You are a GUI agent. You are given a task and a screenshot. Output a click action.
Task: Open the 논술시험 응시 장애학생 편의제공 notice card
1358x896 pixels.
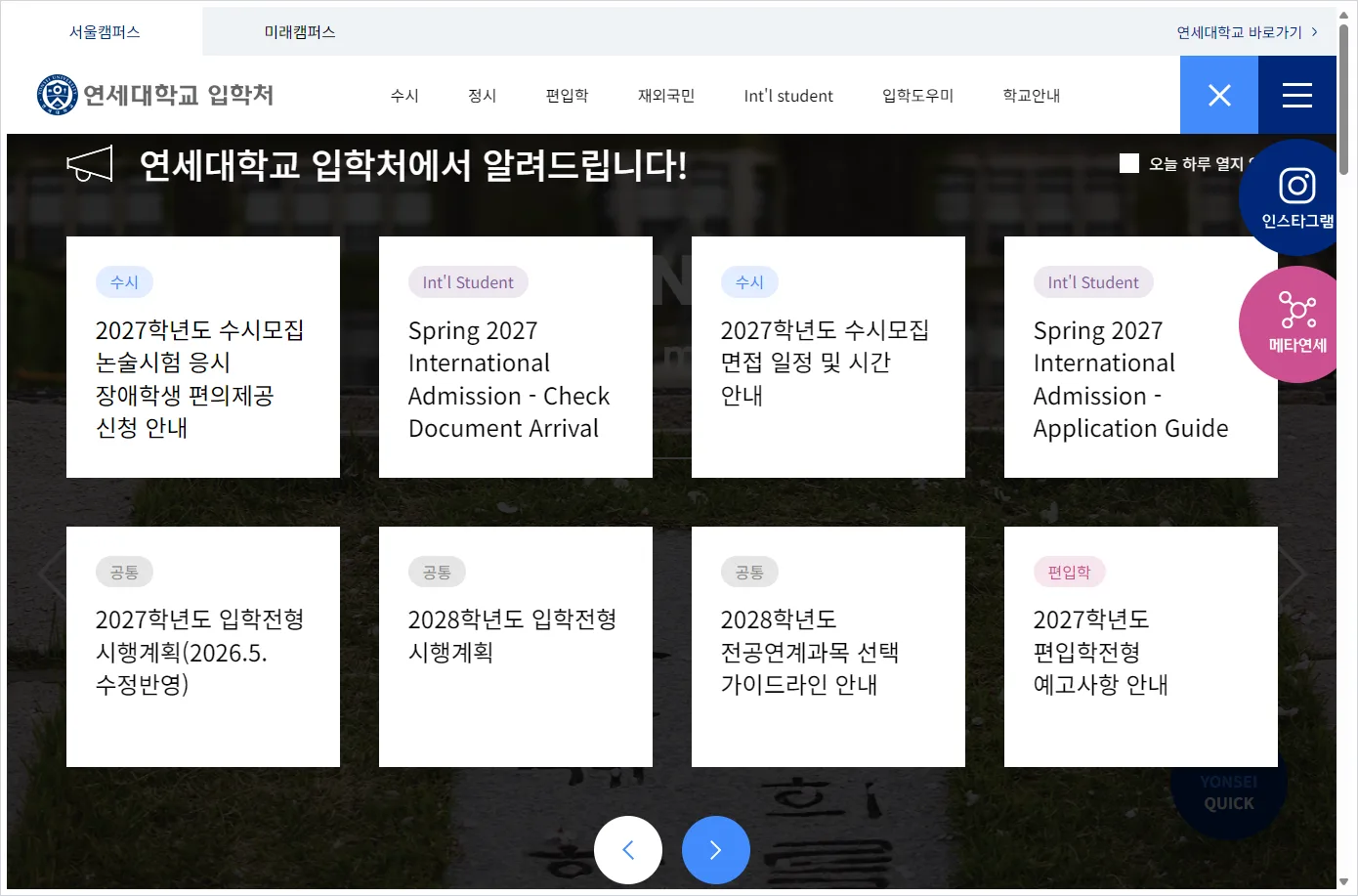click(x=203, y=357)
